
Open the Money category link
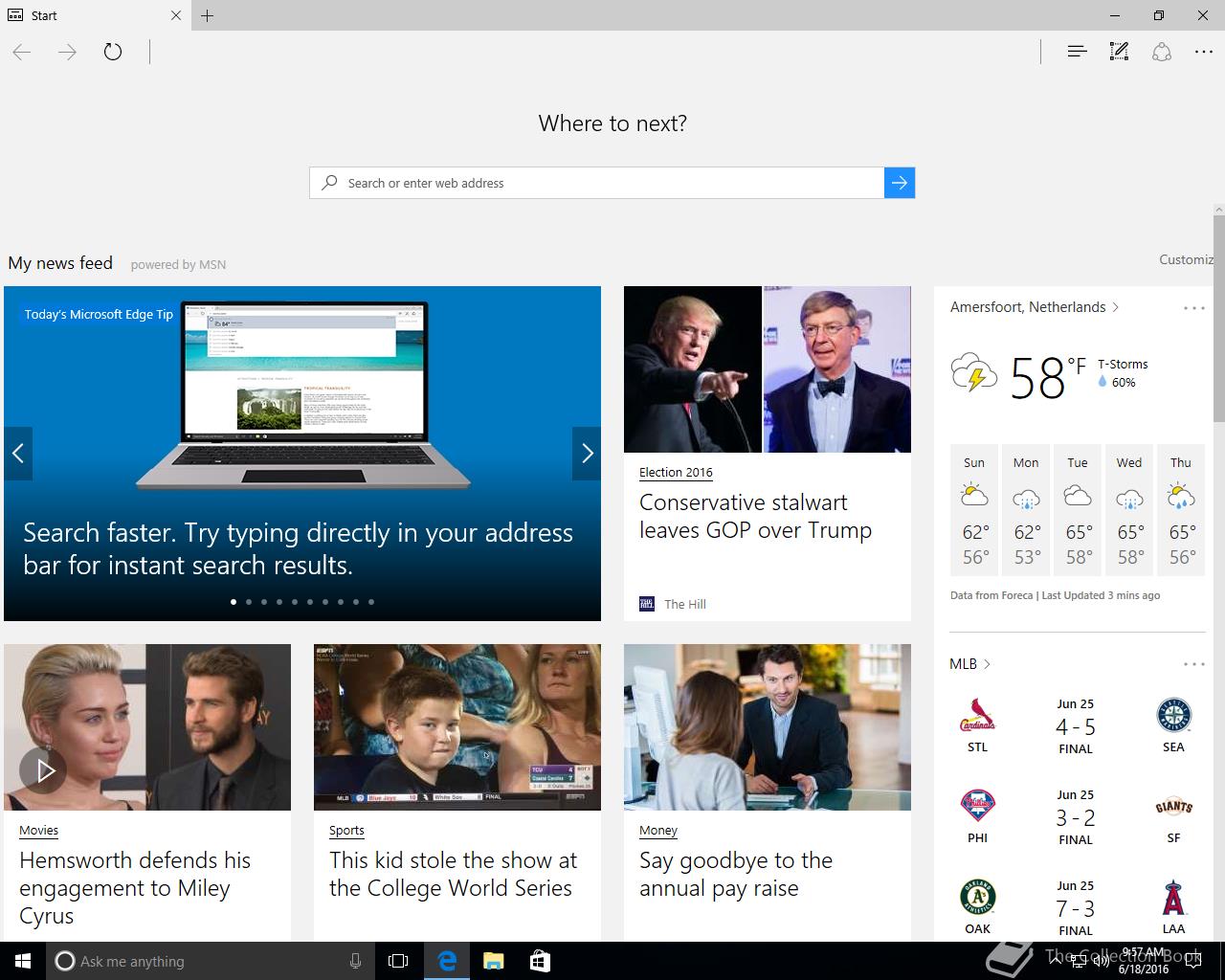pyautogui.click(x=658, y=830)
